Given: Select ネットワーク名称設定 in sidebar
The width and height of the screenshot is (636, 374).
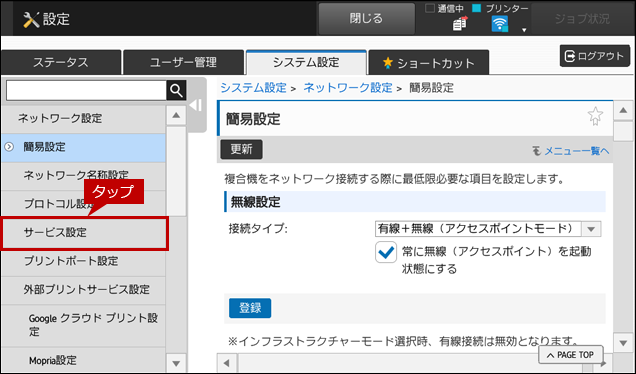Looking at the screenshot, I should click(x=83, y=175).
